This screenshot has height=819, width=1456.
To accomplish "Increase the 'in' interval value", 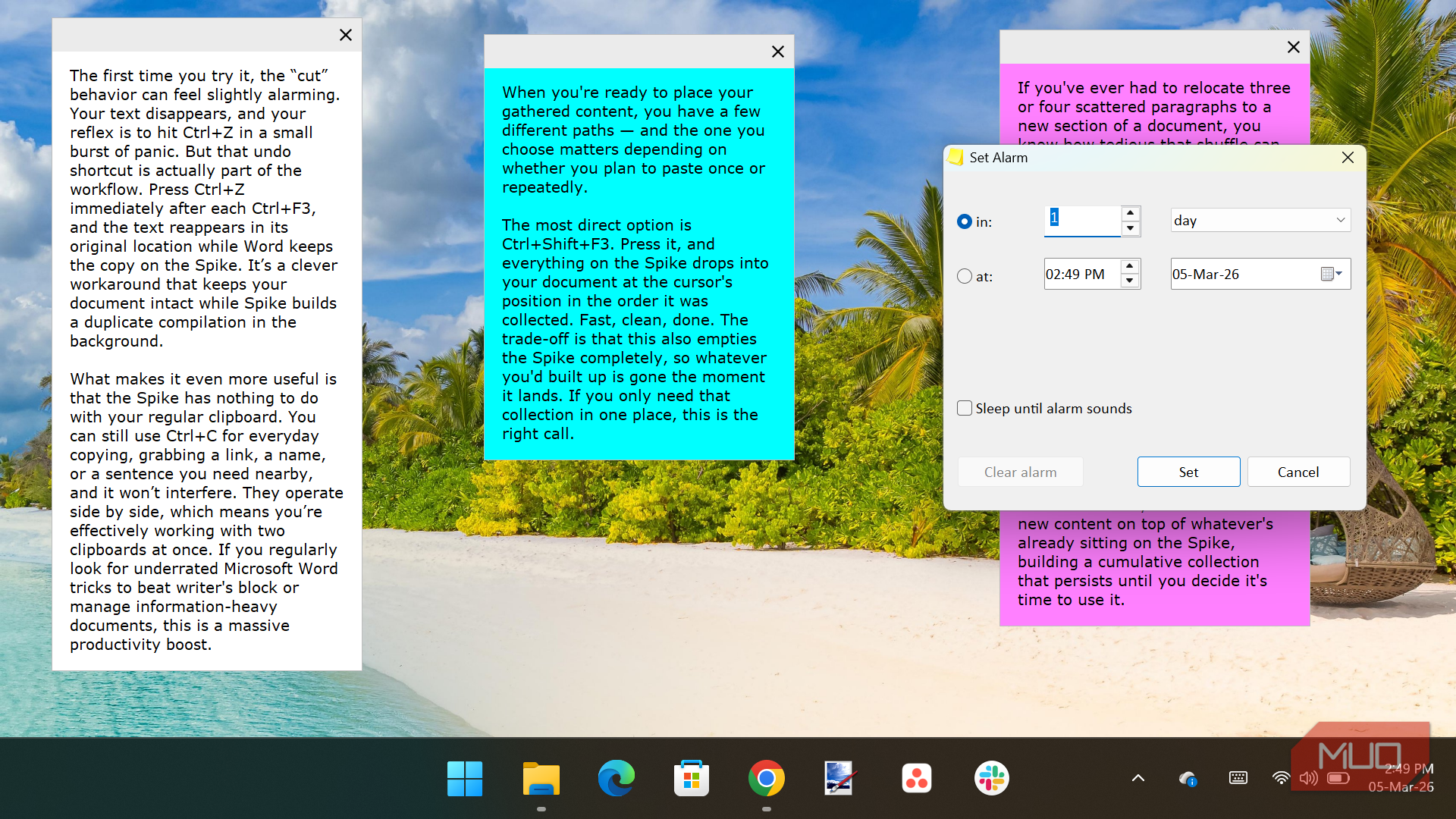I will tap(1130, 213).
